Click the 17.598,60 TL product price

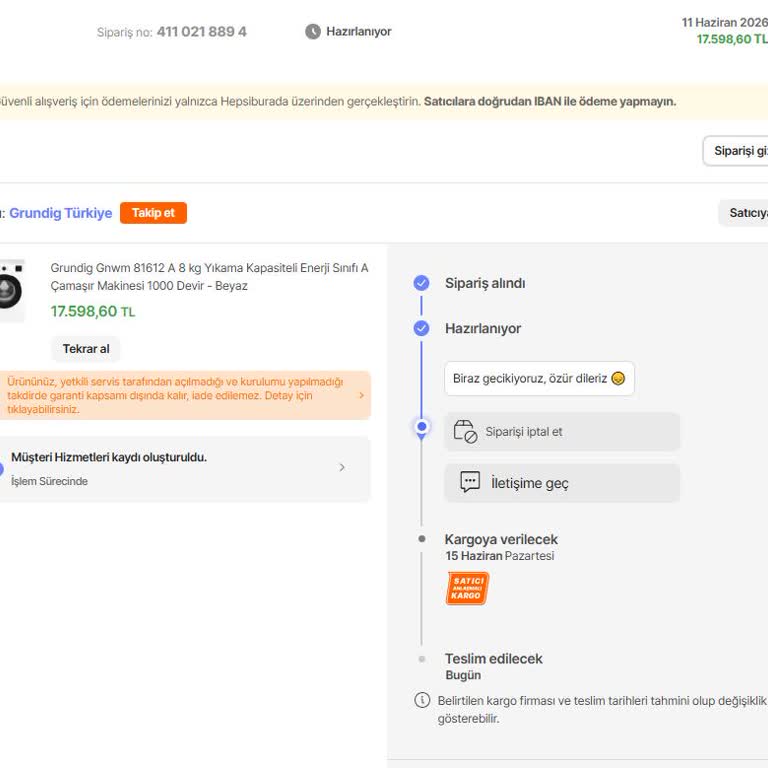click(93, 312)
